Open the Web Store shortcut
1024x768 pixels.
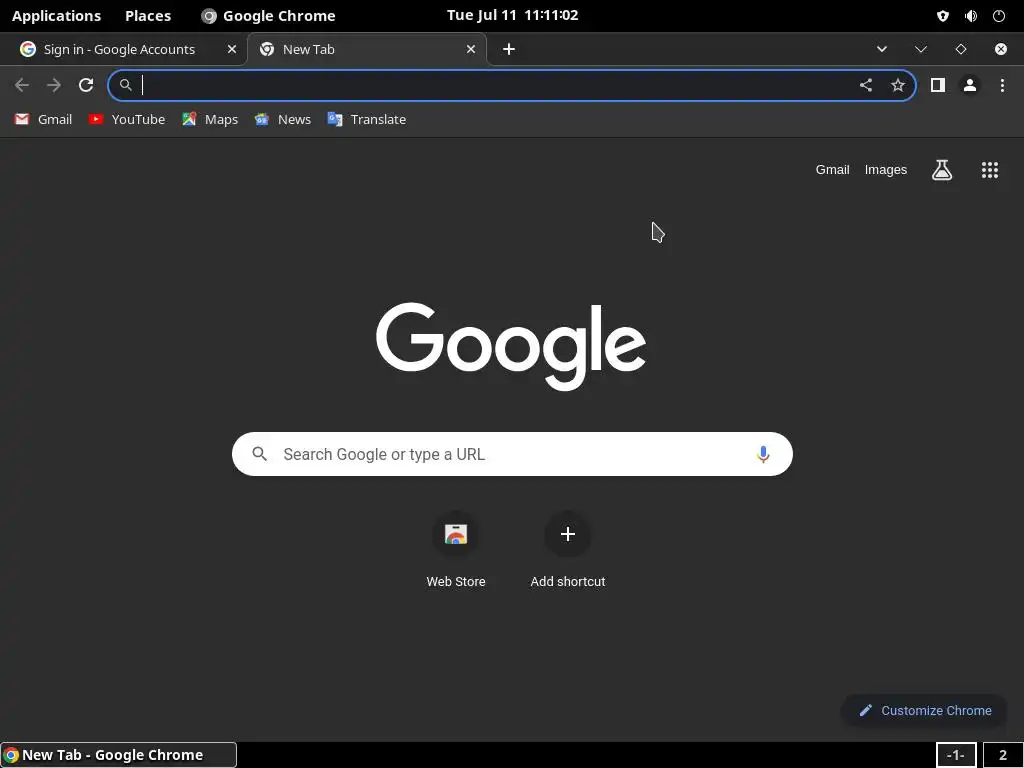coord(456,550)
